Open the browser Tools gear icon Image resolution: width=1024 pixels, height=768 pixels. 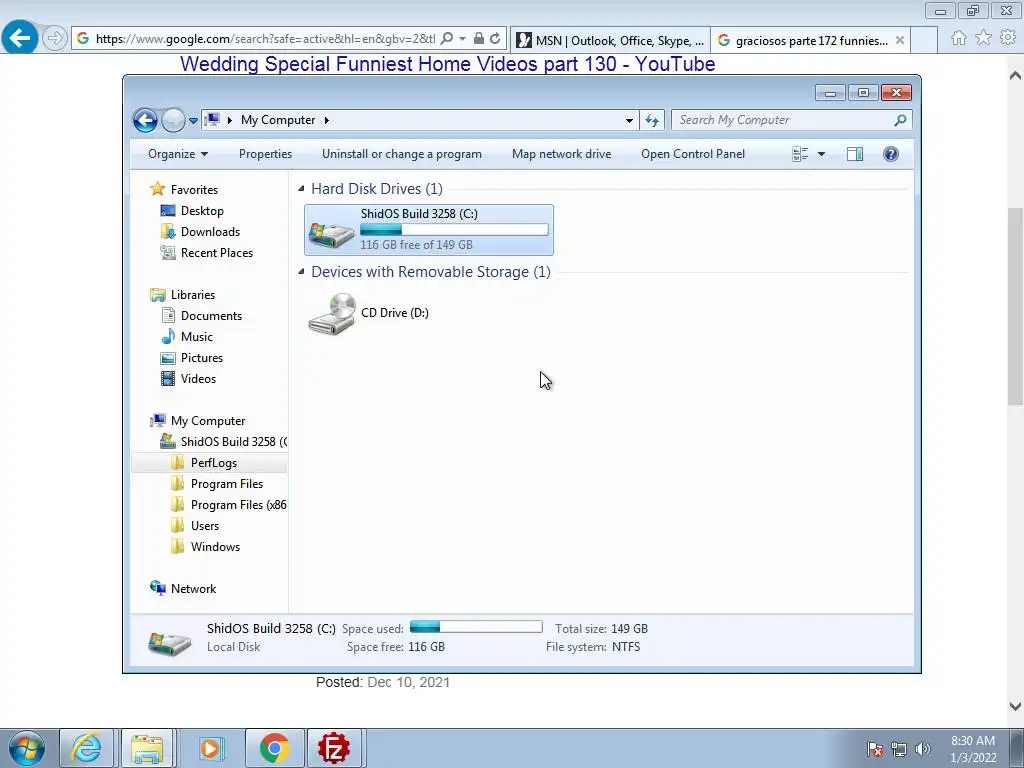tap(1008, 38)
